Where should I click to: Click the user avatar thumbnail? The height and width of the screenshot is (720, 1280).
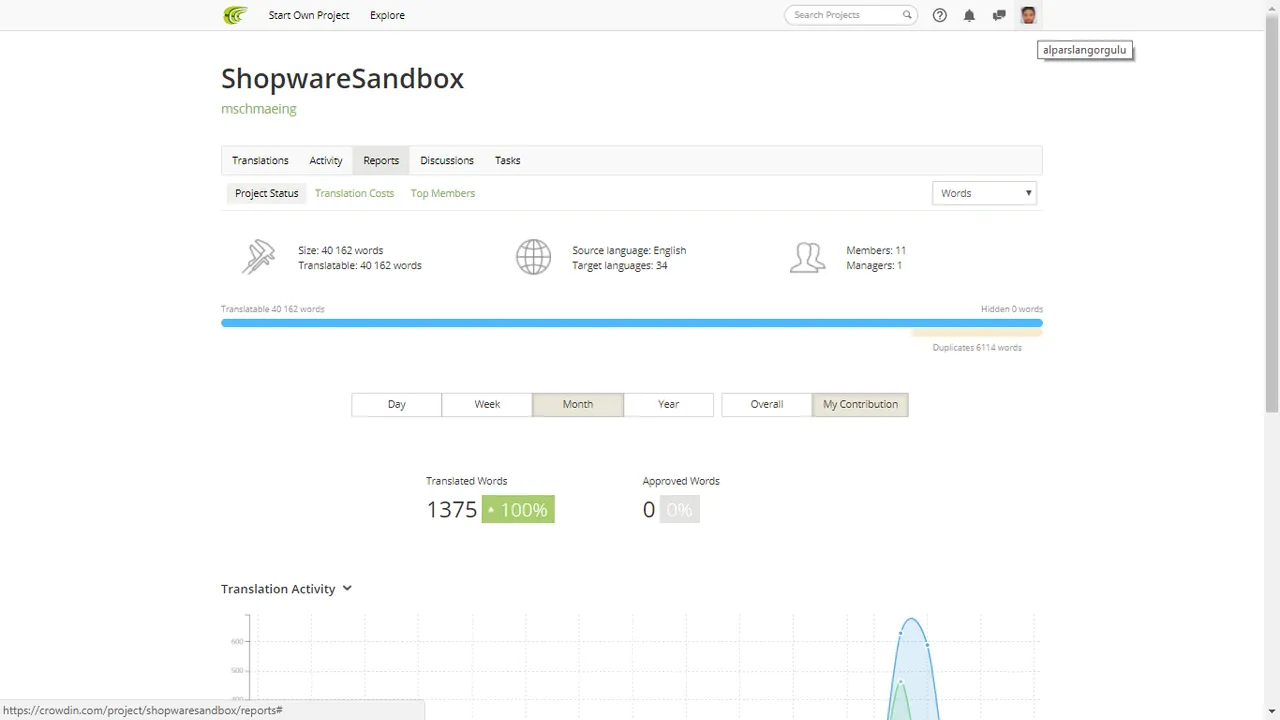(1028, 15)
